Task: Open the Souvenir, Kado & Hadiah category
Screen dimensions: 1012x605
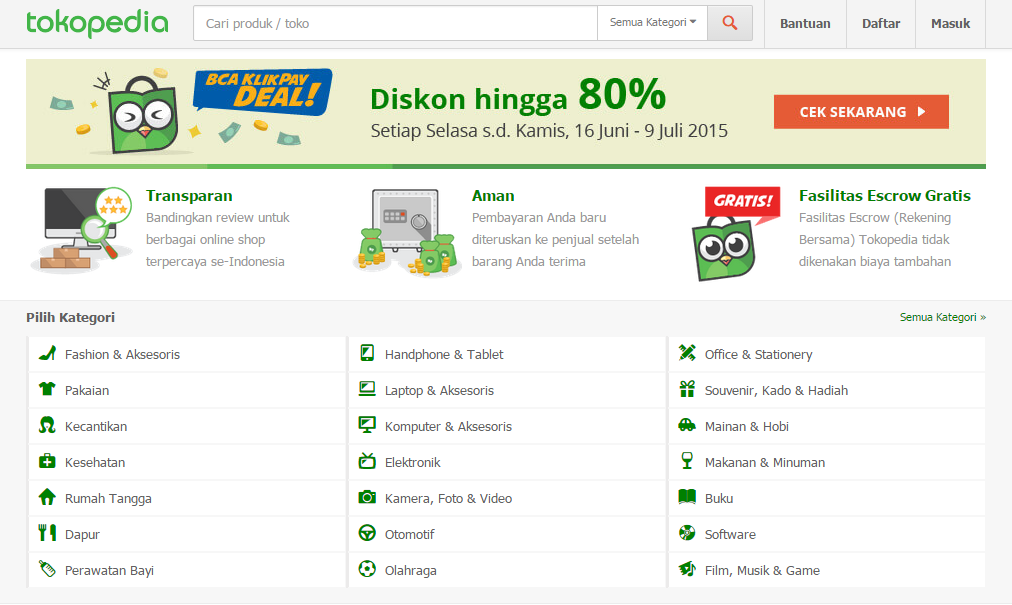Action: click(827, 390)
